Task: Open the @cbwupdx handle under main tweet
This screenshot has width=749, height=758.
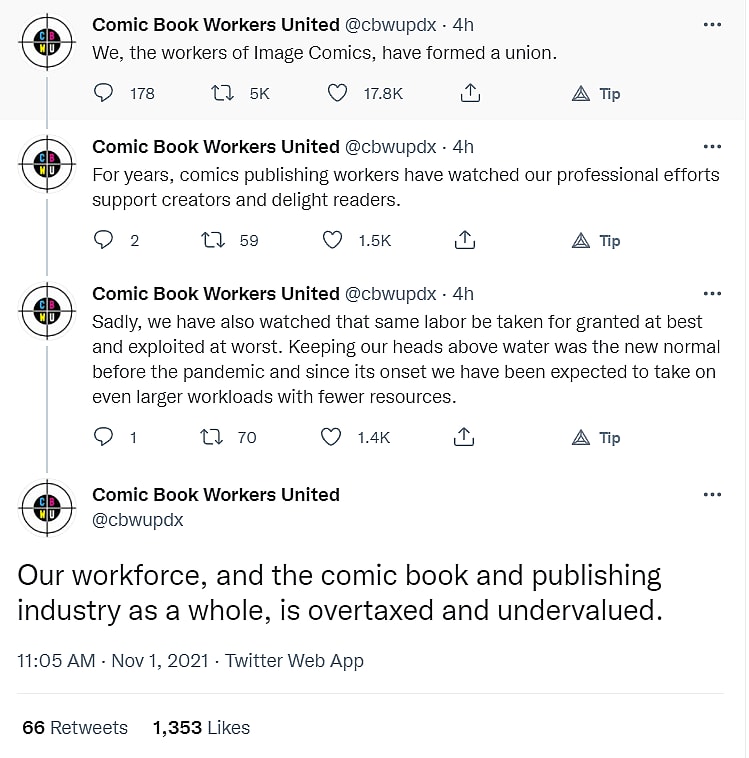Action: coord(138,521)
